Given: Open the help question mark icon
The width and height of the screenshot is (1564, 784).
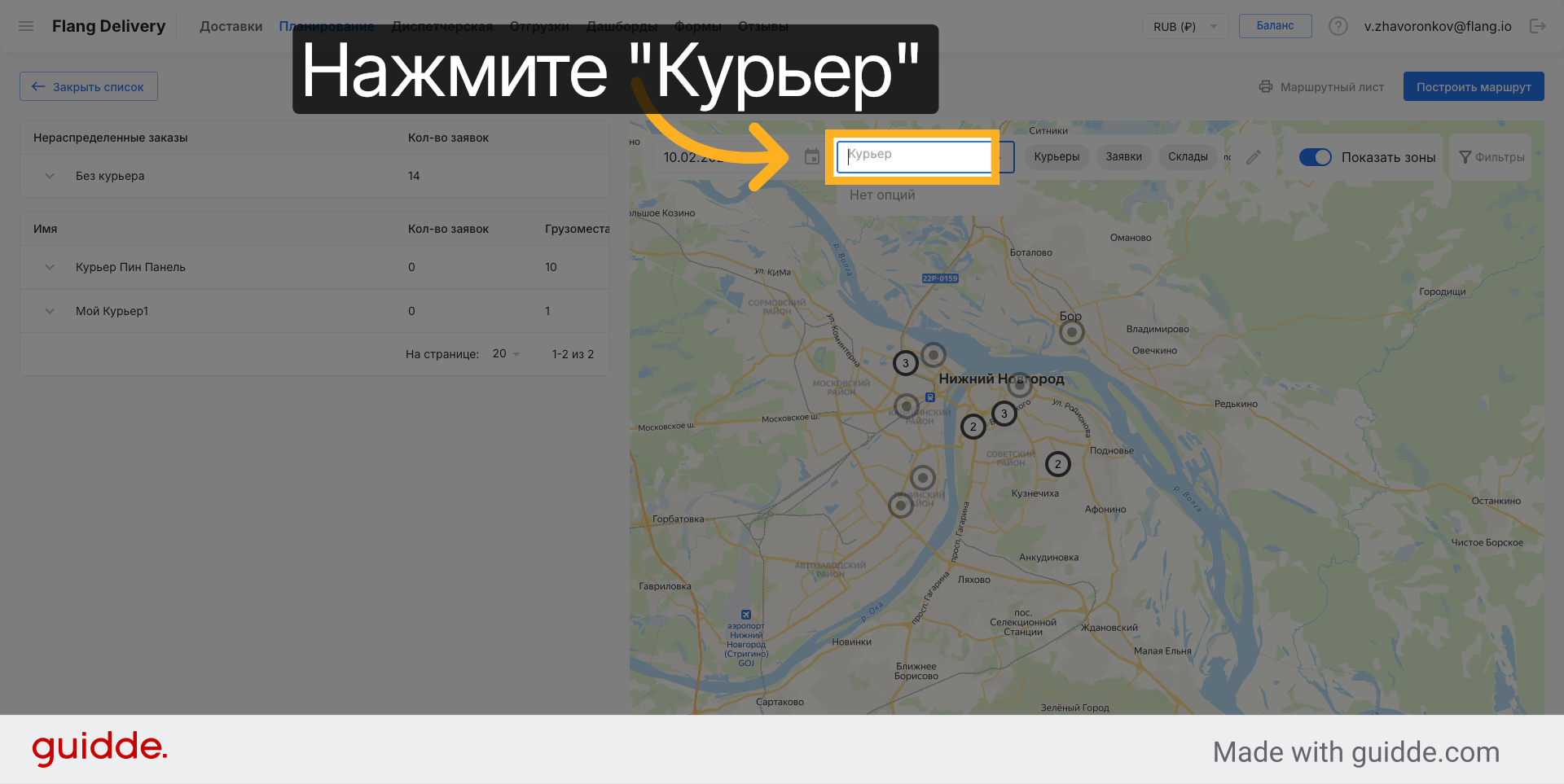Looking at the screenshot, I should coord(1338,25).
